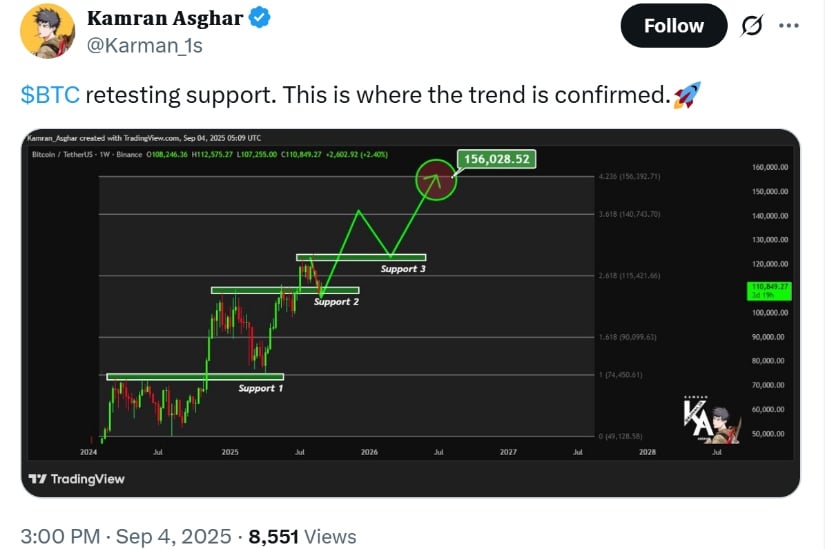The image size is (825, 549).
Task: Click the Follow button
Action: click(673, 25)
